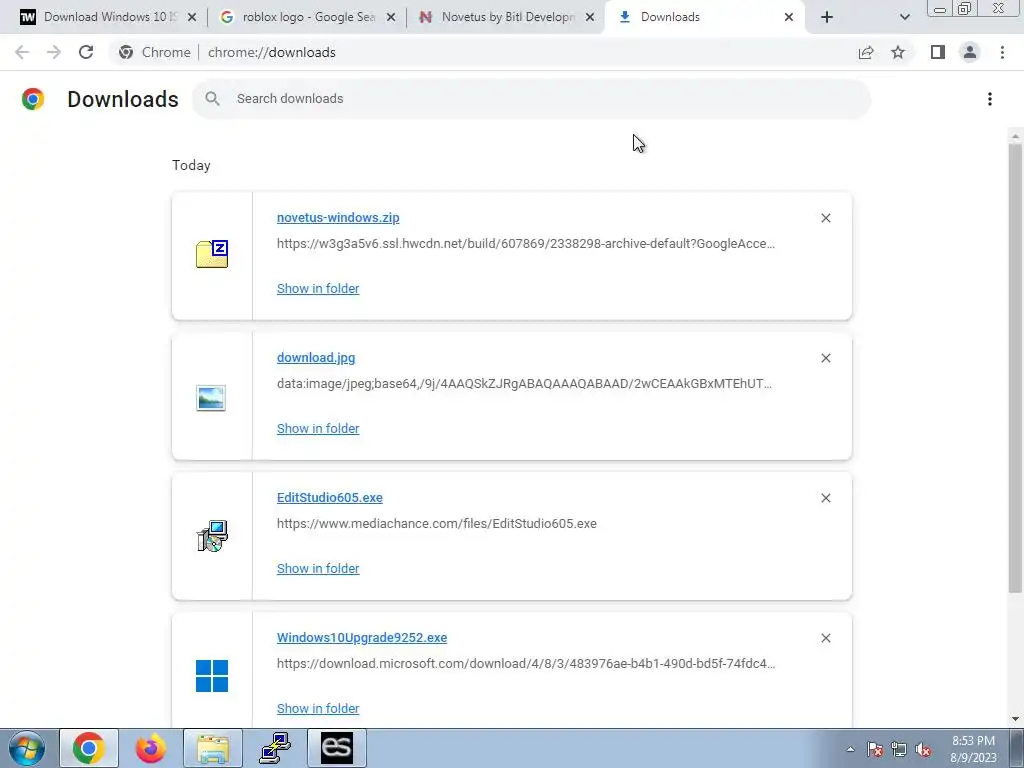Click the download.jpg image file icon

coord(211,398)
